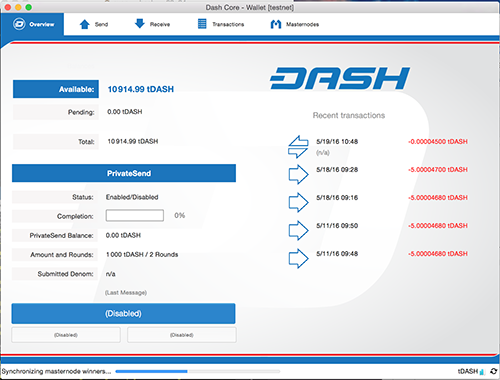
Task: Open the 5/11/16 09:50 transaction arrow icon
Action: coord(298,230)
